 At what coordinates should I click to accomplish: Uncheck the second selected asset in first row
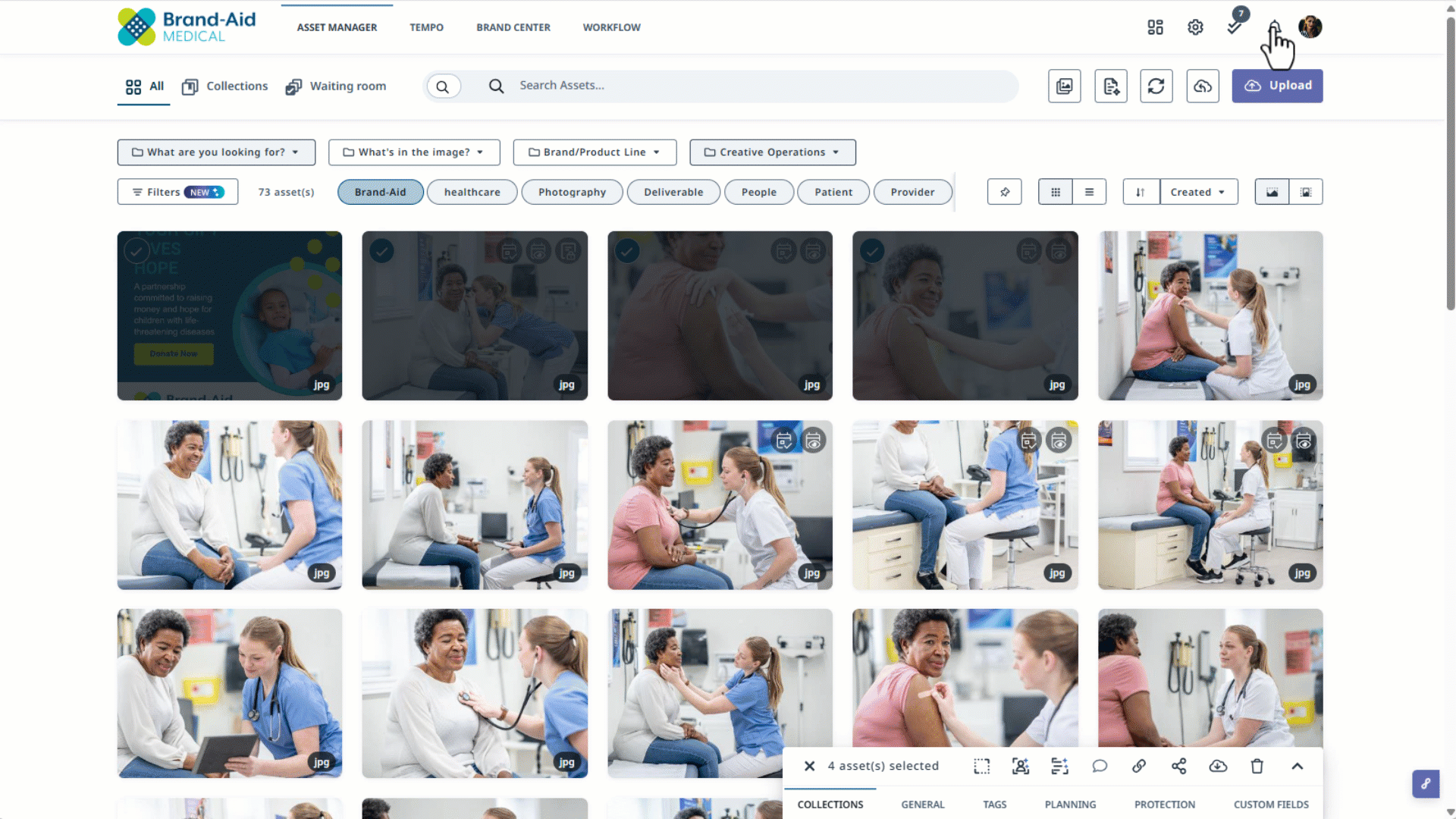tap(381, 250)
